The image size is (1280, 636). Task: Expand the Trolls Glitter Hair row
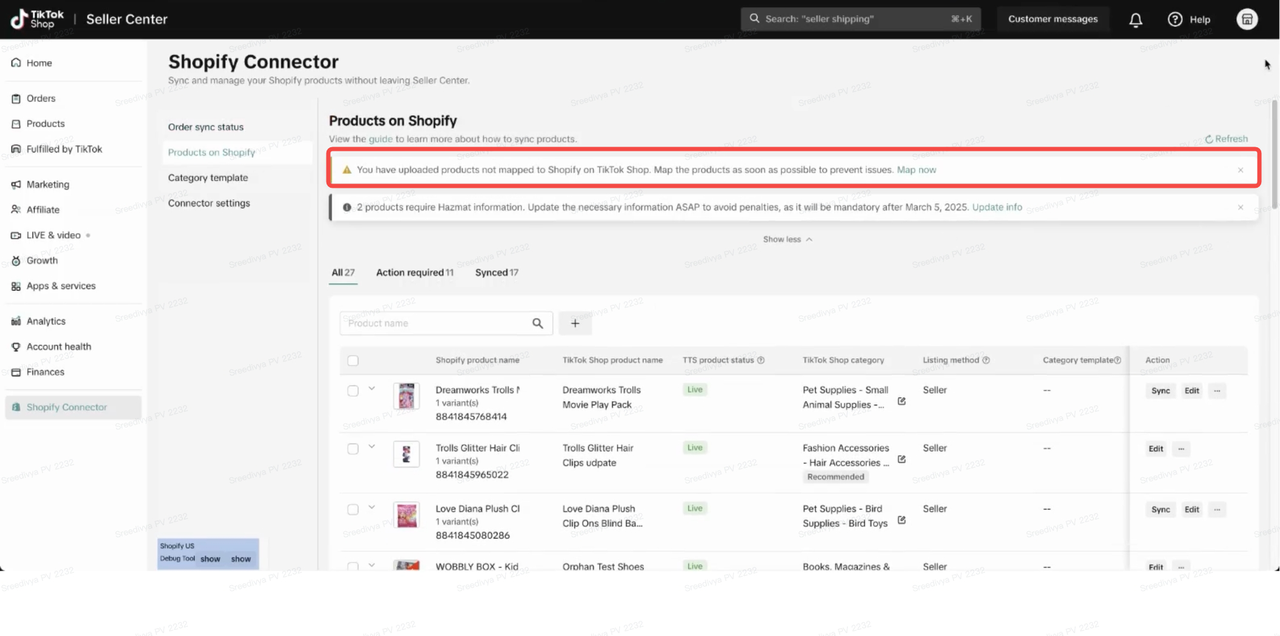click(x=372, y=447)
